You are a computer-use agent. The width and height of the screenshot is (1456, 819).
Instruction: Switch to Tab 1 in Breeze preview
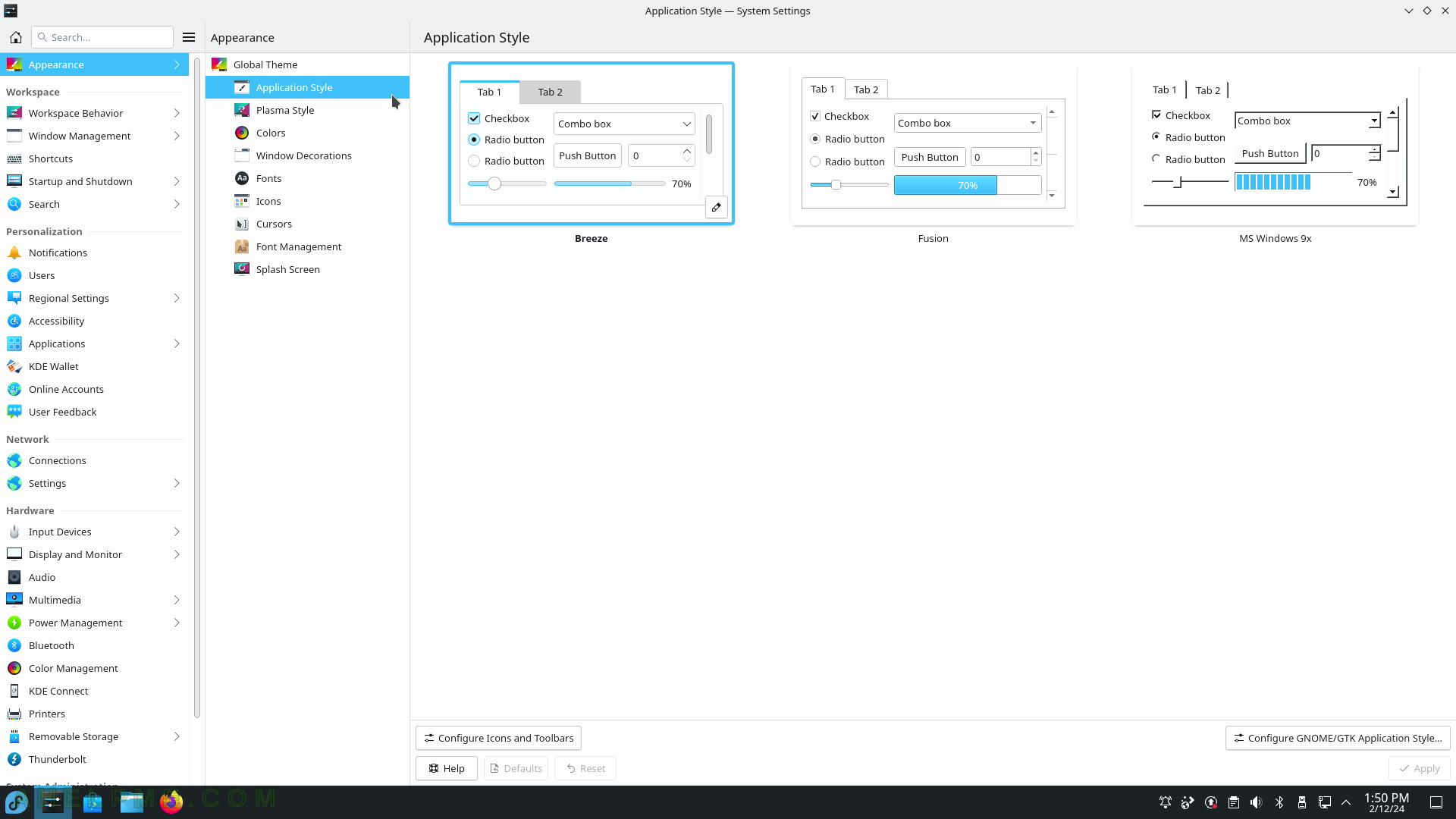tap(489, 92)
